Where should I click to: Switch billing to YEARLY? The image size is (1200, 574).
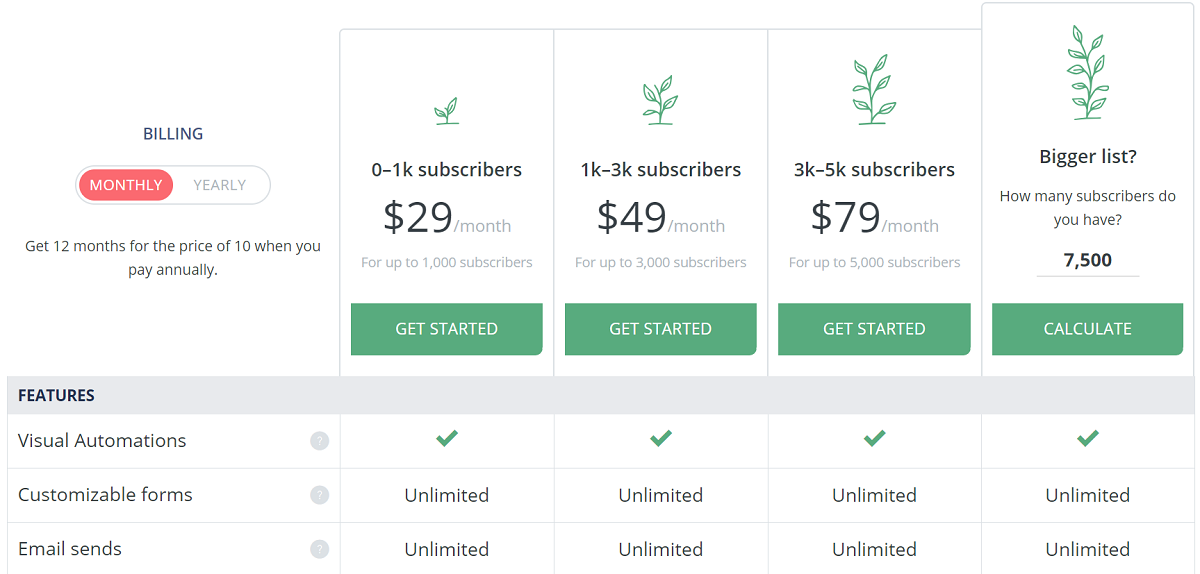point(220,185)
